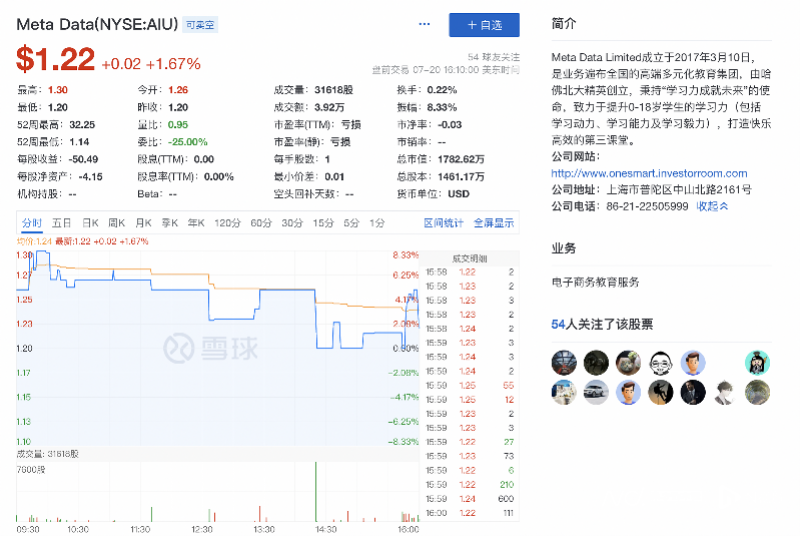The image size is (800, 536).
Task: Click the 公司电话 86-21-22505999 number
Action: tap(647, 206)
